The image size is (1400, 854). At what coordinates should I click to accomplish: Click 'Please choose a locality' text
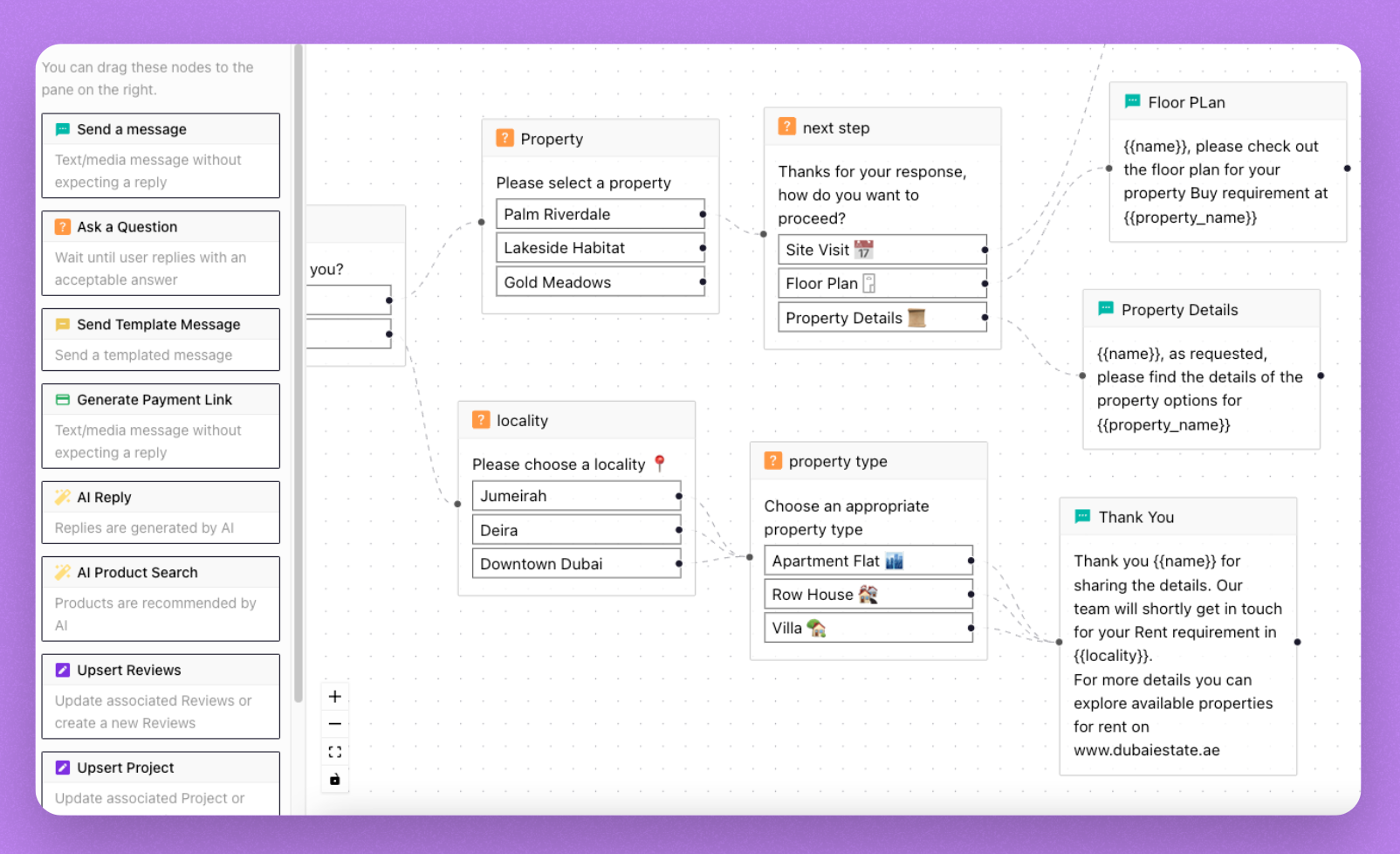pyautogui.click(x=559, y=465)
